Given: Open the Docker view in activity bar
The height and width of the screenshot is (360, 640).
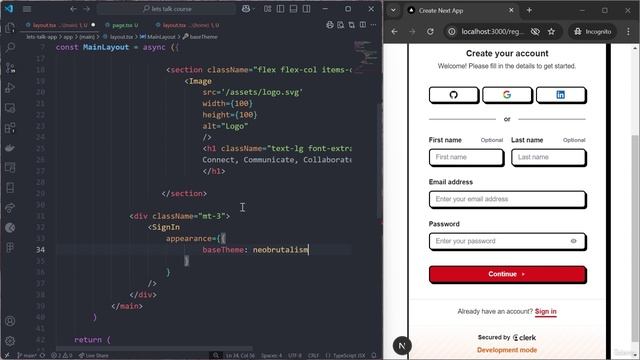Looking at the screenshot, I should click(x=10, y=148).
